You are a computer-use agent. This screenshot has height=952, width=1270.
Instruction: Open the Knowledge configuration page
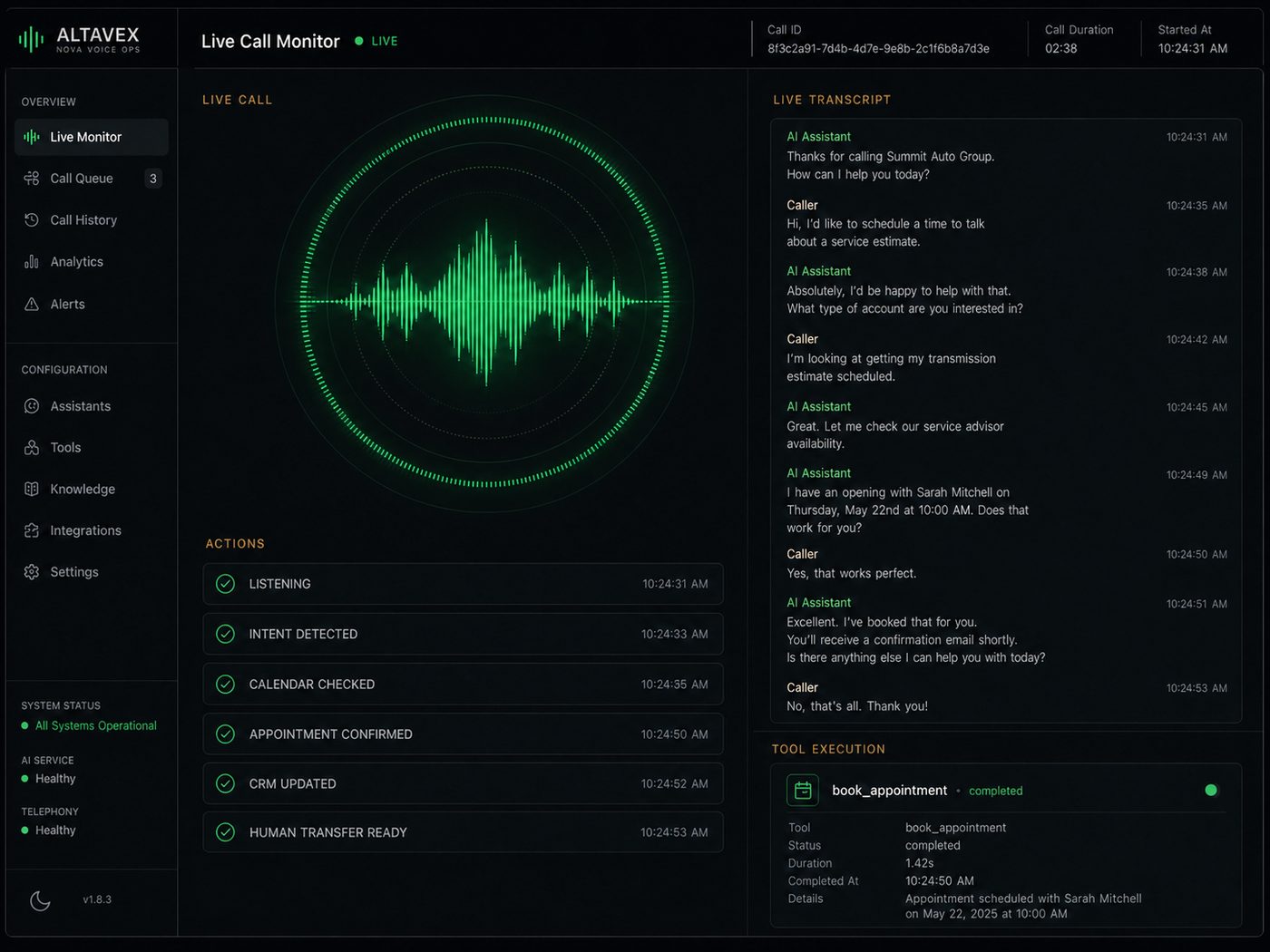click(x=92, y=490)
